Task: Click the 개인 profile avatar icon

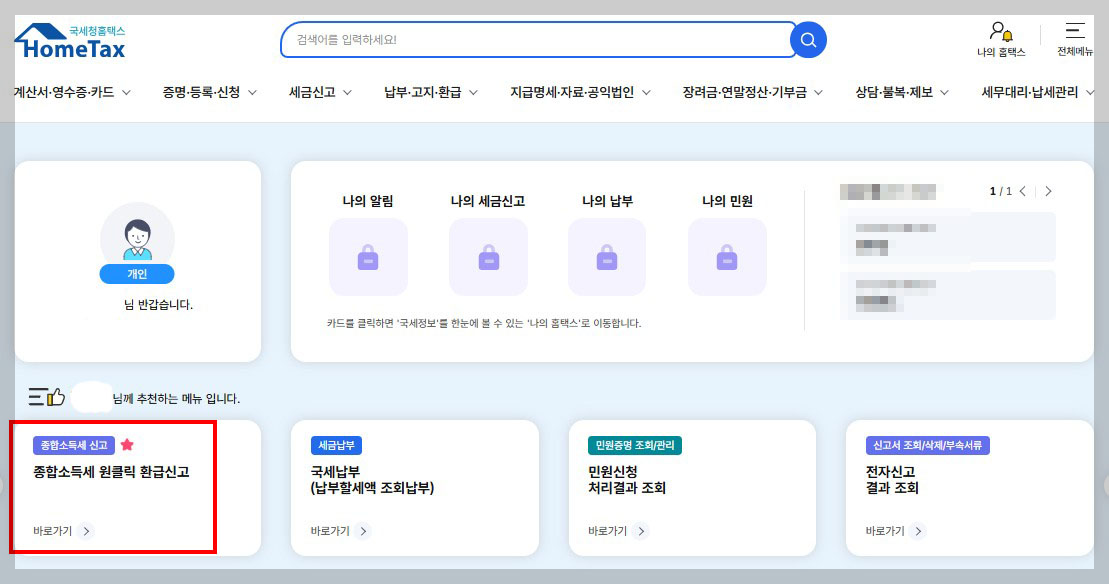Action: pos(137,237)
